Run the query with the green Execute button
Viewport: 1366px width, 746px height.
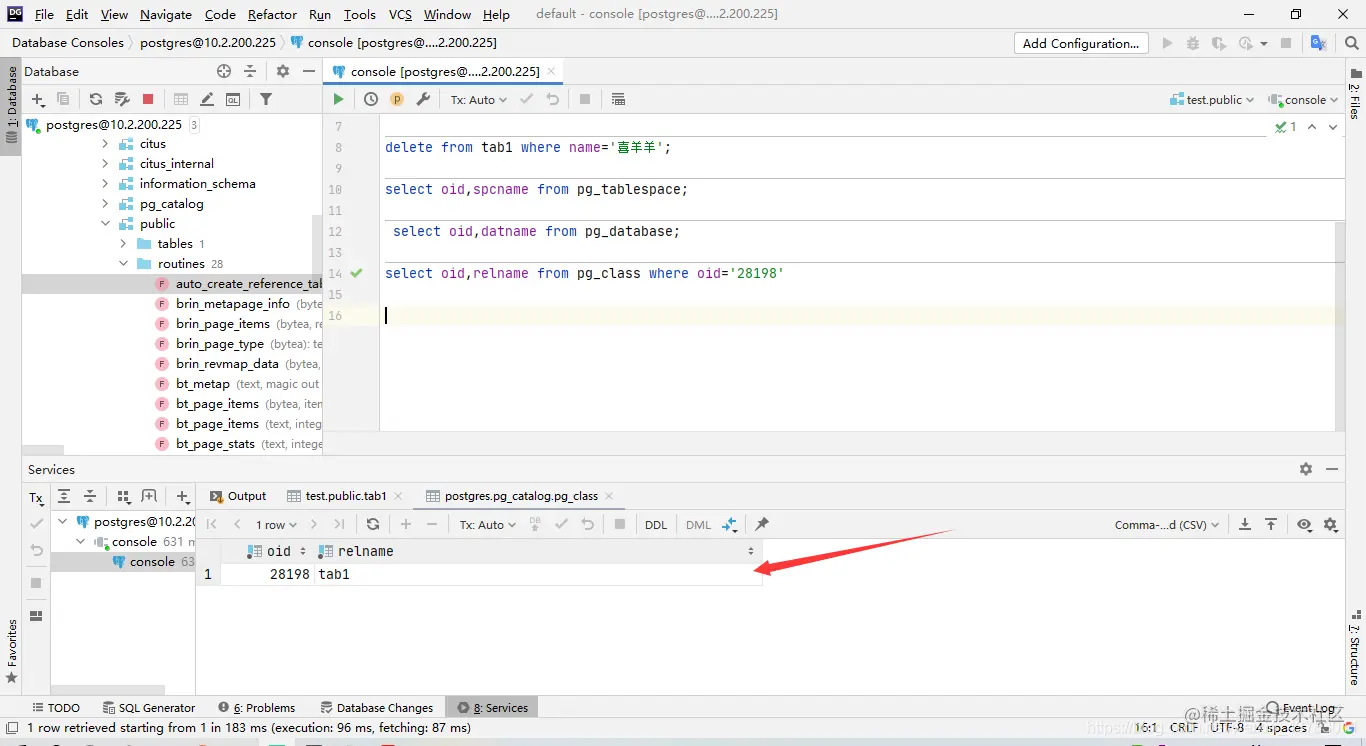338,99
